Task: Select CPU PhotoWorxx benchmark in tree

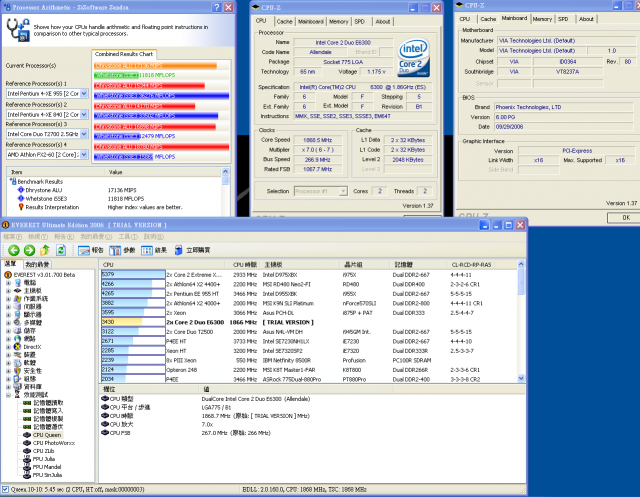Action: (x=54, y=443)
